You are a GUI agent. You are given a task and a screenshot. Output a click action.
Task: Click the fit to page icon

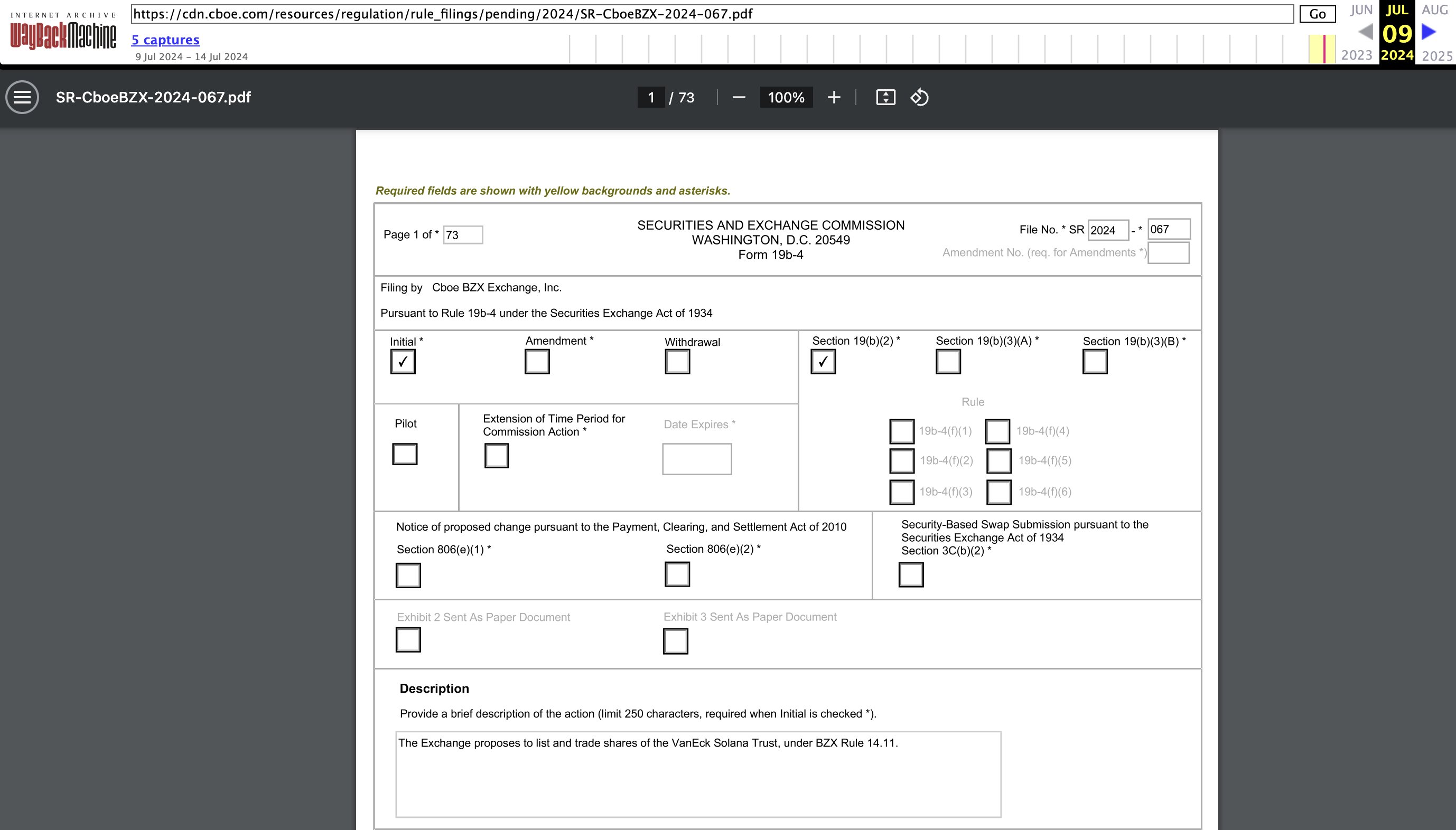pyautogui.click(x=885, y=98)
